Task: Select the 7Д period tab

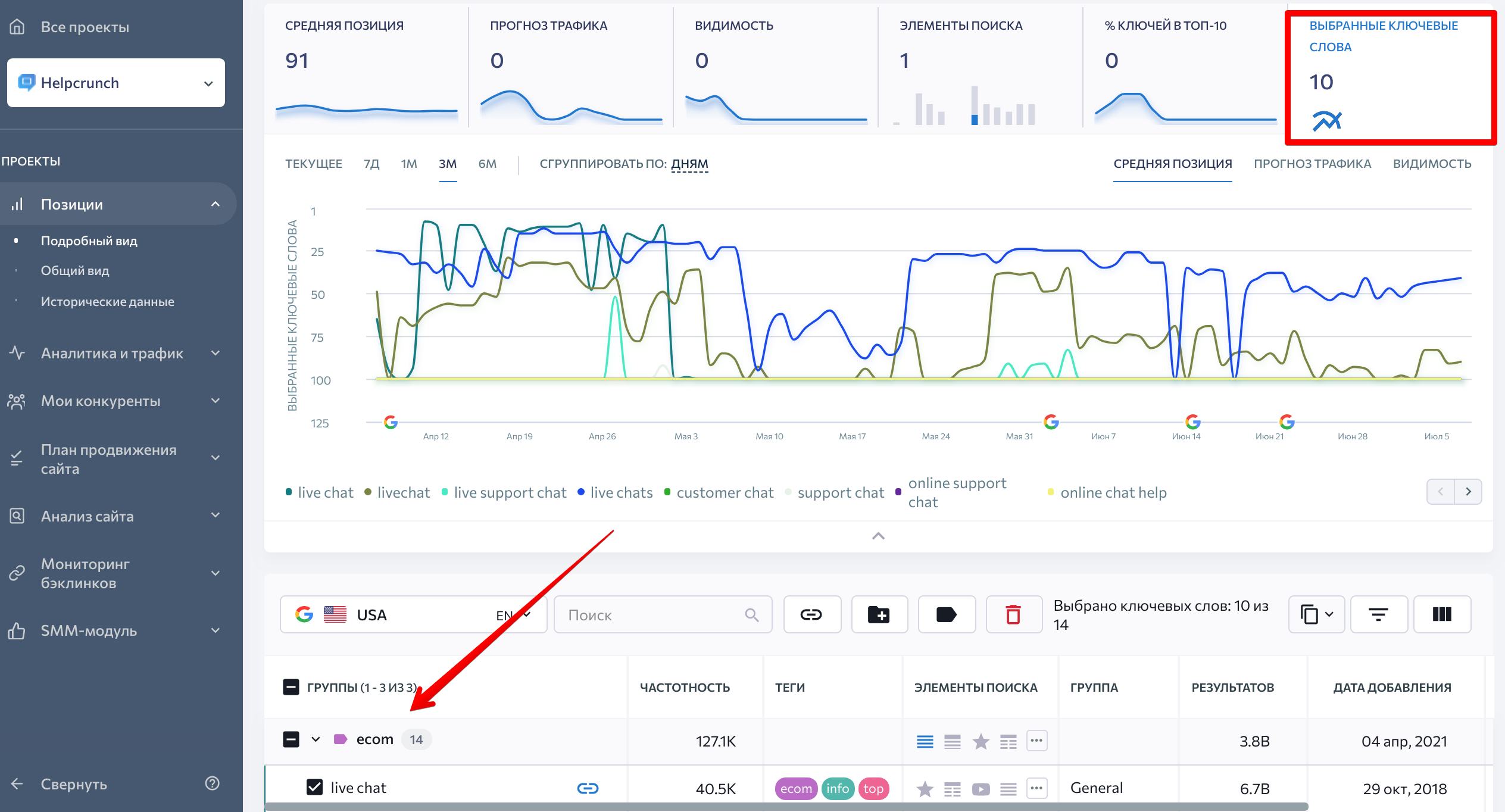Action: pyautogui.click(x=371, y=164)
